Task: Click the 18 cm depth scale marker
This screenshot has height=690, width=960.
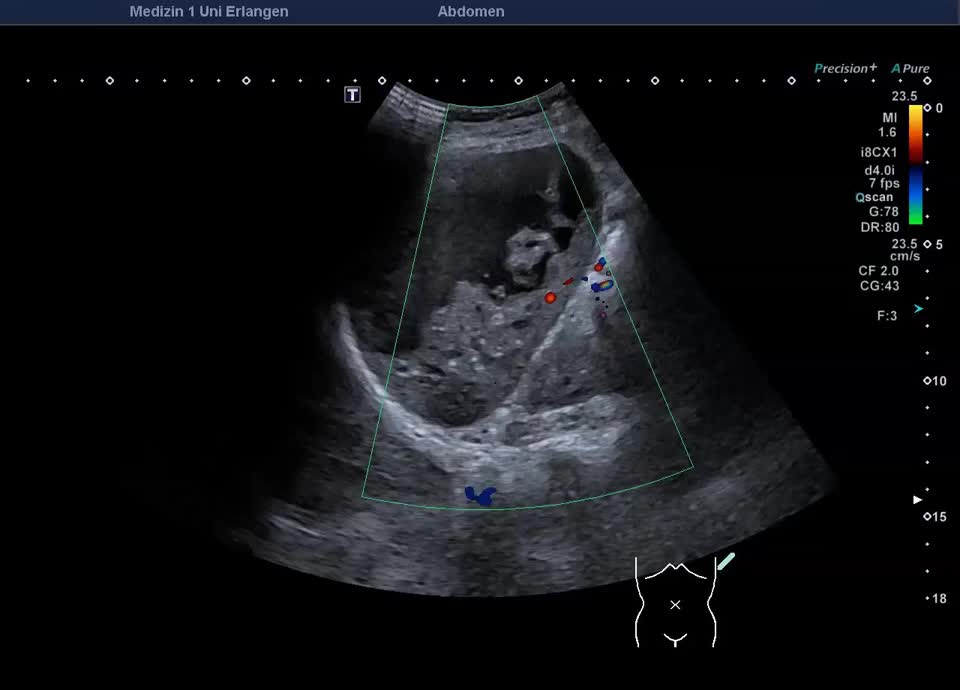Action: pyautogui.click(x=937, y=598)
